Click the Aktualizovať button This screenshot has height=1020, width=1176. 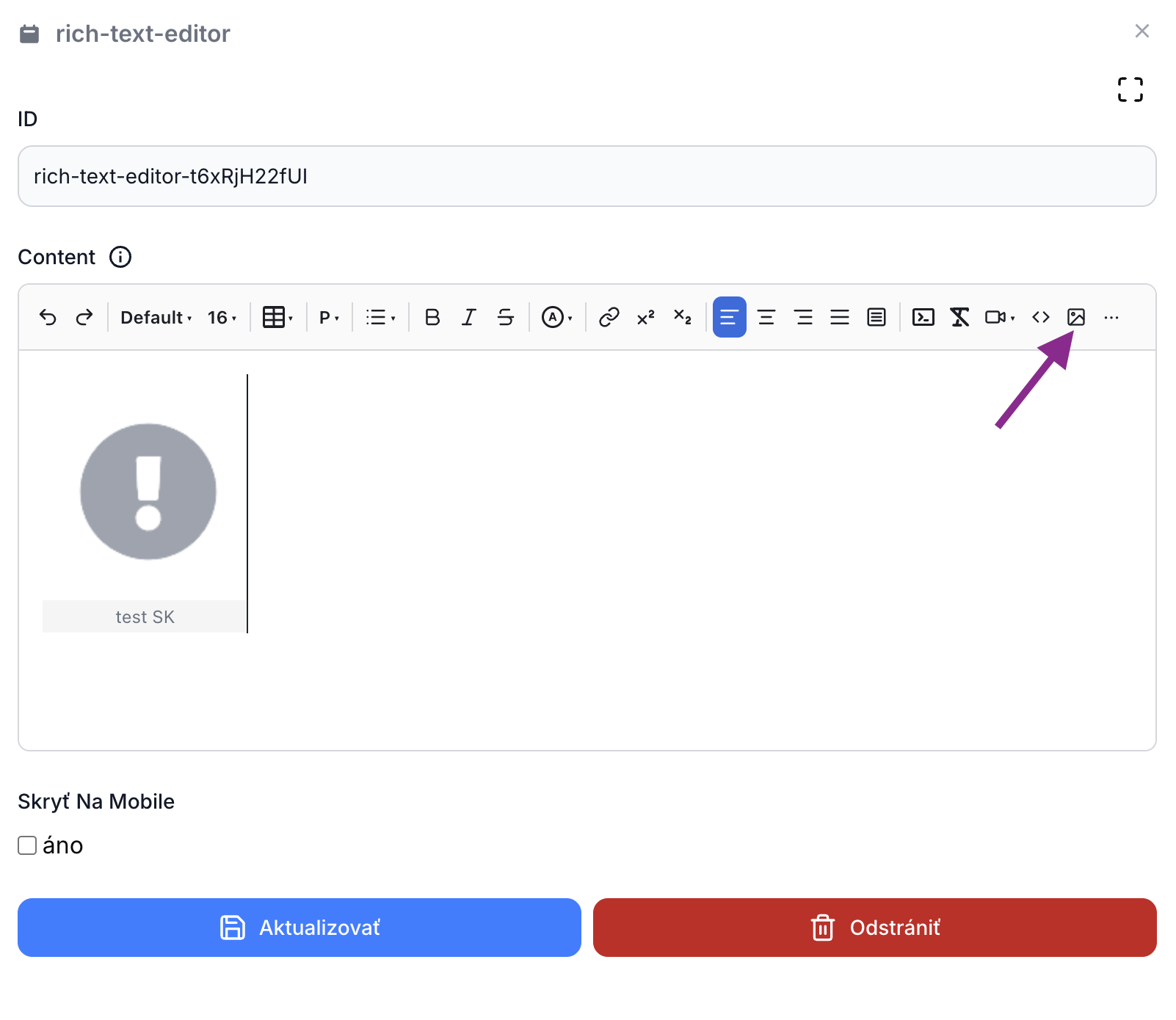click(300, 928)
